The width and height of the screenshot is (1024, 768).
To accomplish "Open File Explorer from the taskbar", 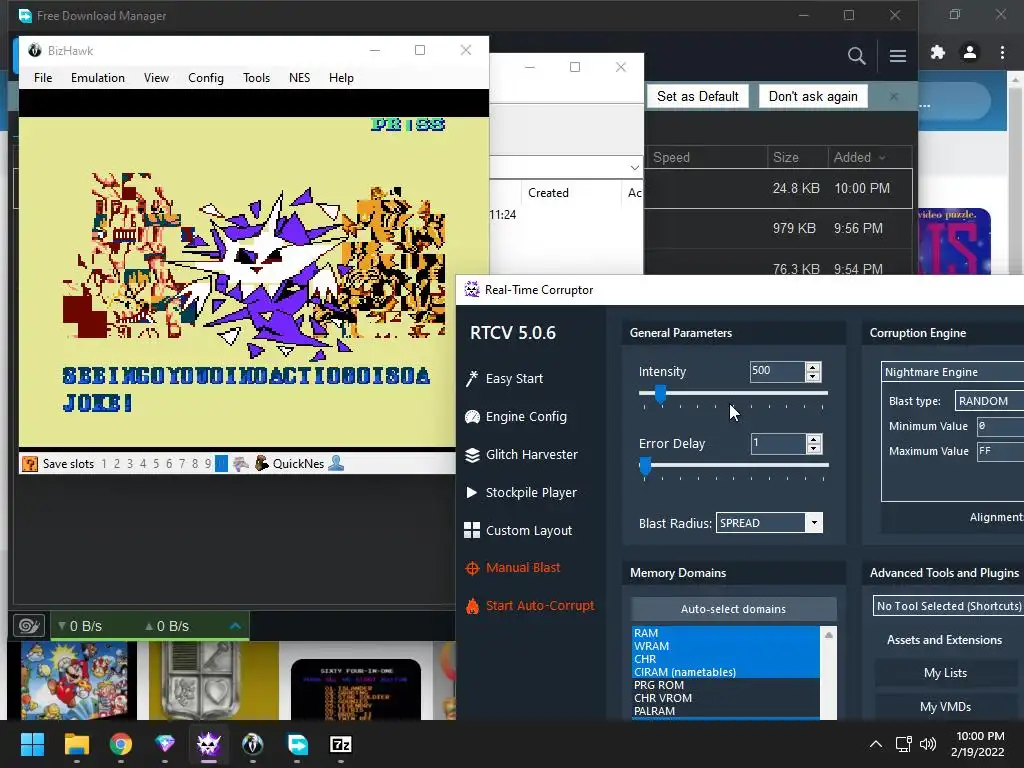I will pyautogui.click(x=76, y=744).
